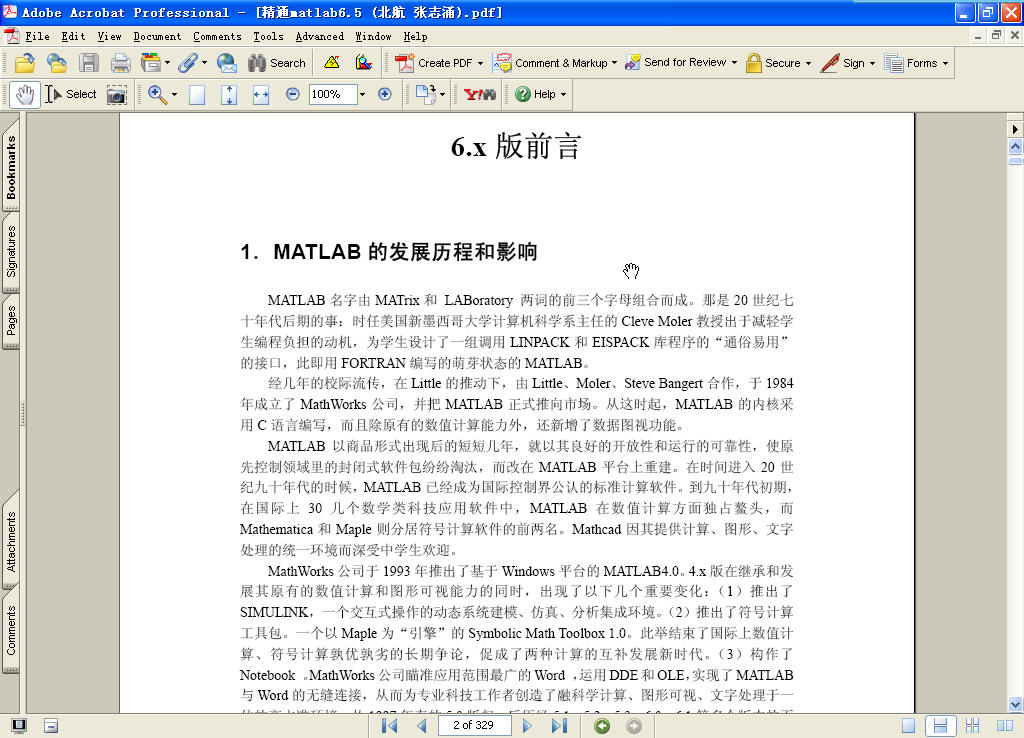Open the Signatures side tab
Image resolution: width=1024 pixels, height=738 pixels.
pyautogui.click(x=11, y=251)
